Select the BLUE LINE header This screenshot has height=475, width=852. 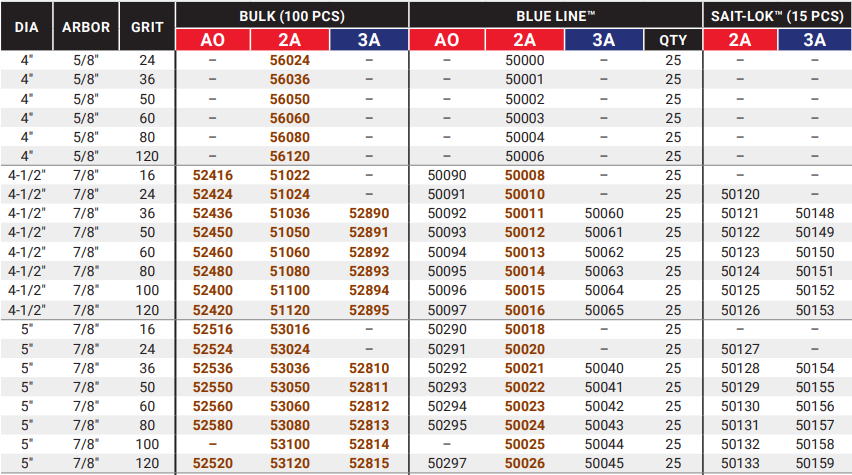pyautogui.click(x=555, y=15)
